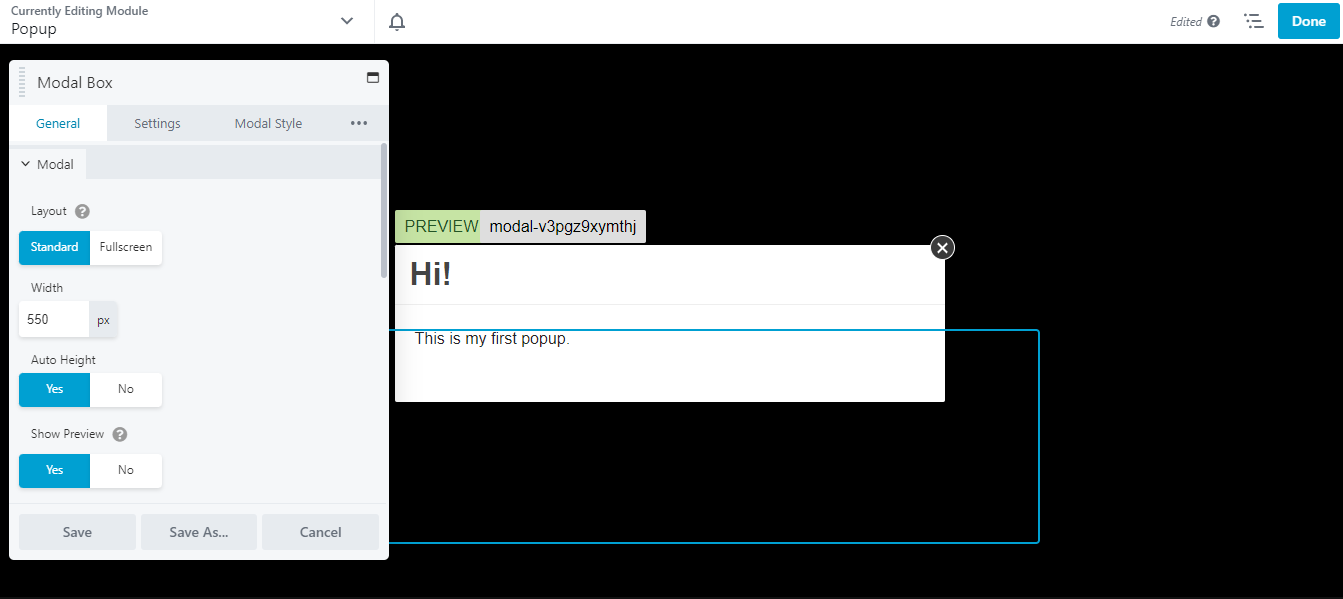Select Standard layout
This screenshot has width=1343, height=599.
pyautogui.click(x=54, y=247)
